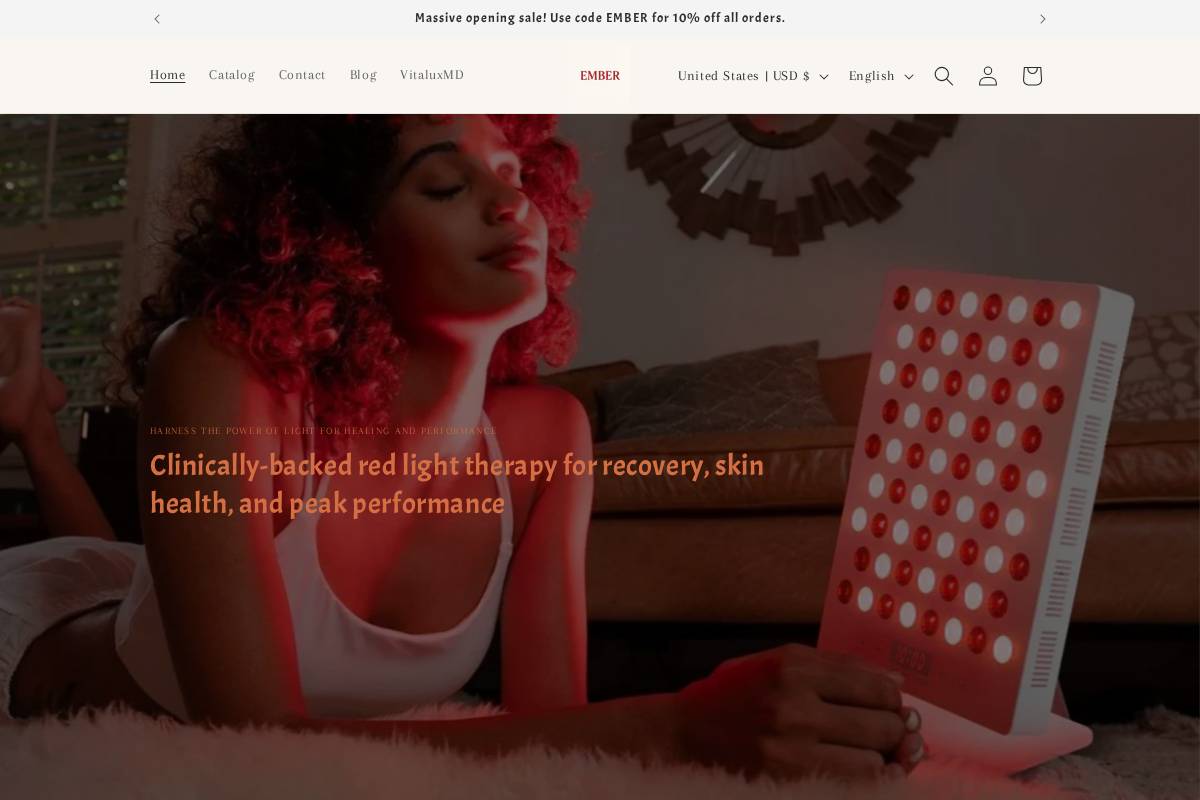Screen dimensions: 1200x800
Task: Show the next announcement with right arrow
Action: coord(1042,18)
